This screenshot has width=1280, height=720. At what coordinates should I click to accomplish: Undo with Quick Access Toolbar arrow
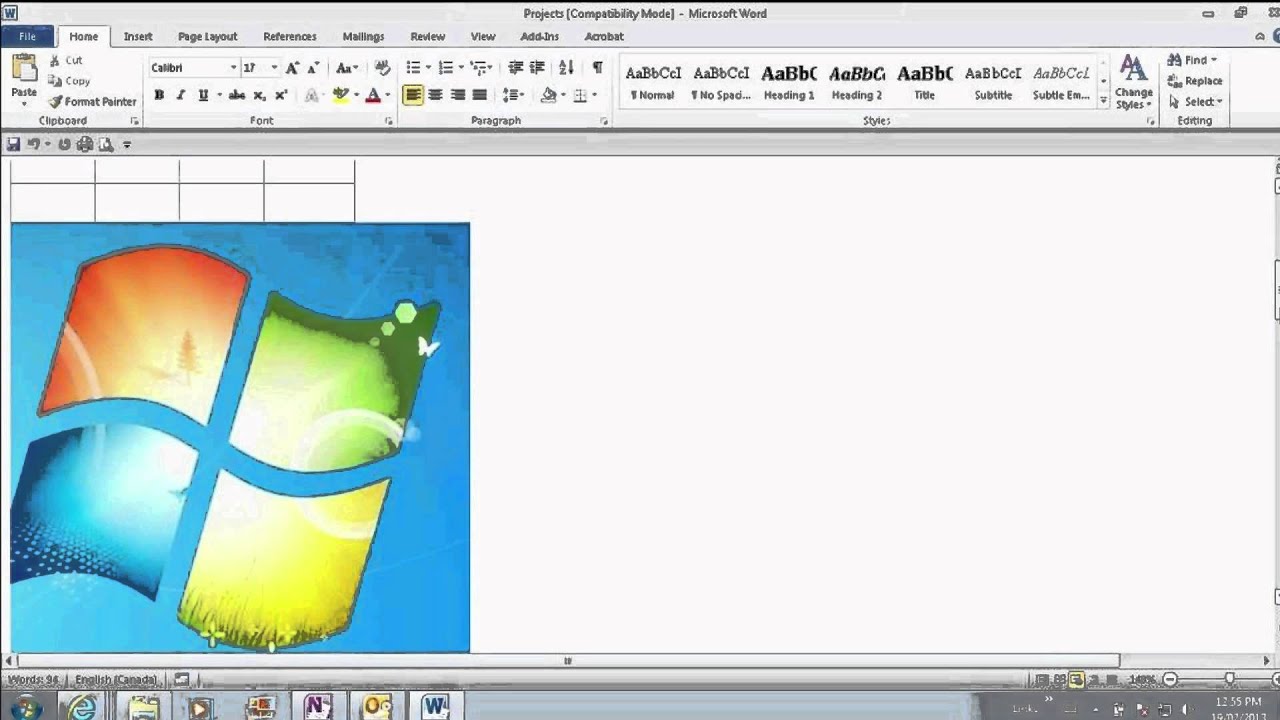pyautogui.click(x=34, y=144)
